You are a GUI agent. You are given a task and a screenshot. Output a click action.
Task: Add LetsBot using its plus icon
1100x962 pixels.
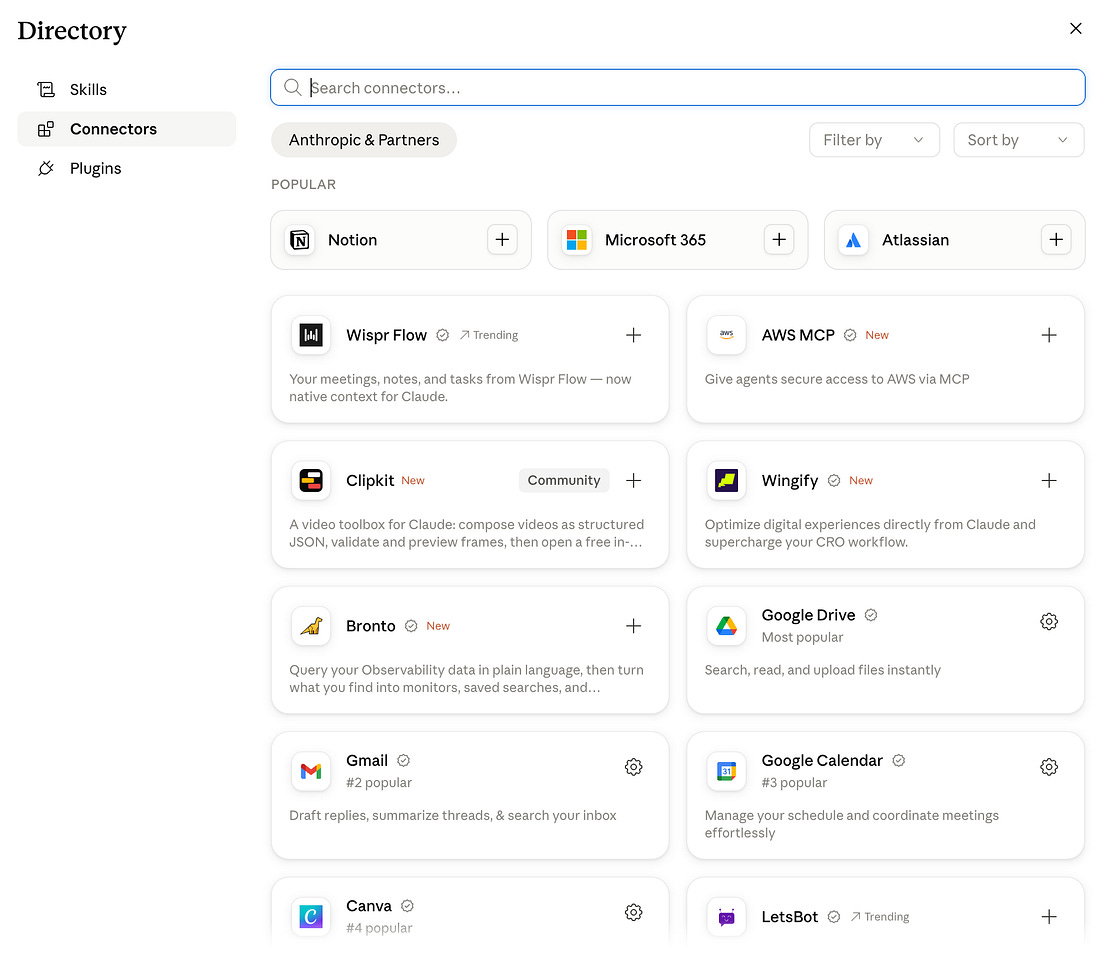pos(1049,916)
